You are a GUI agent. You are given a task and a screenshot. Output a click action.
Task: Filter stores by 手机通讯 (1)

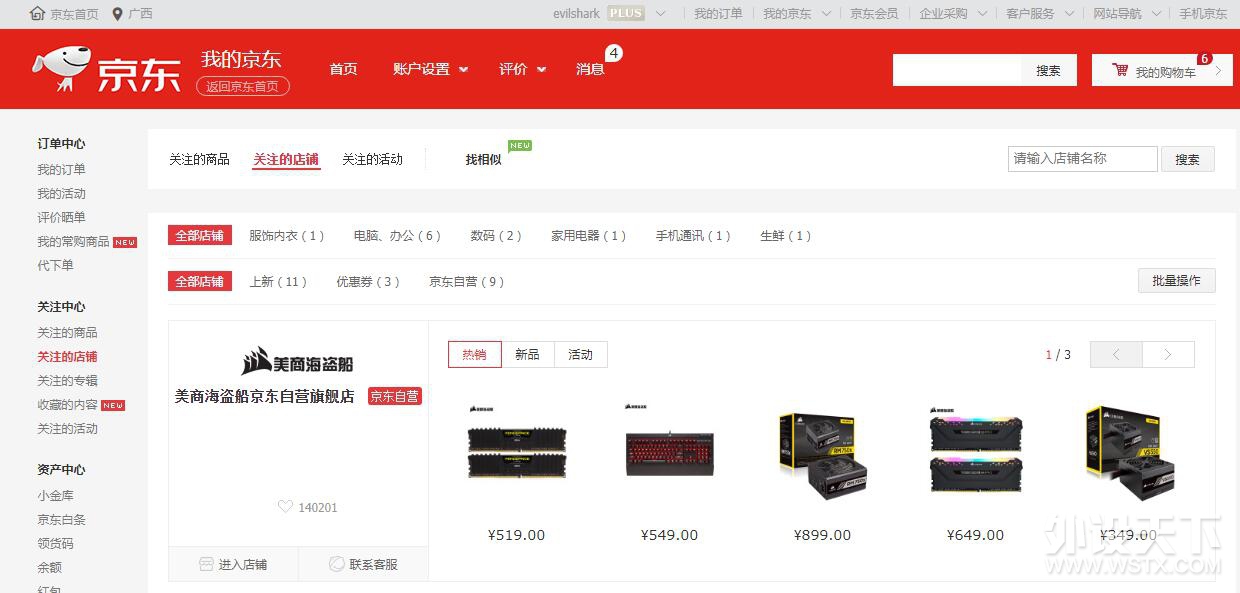coord(693,236)
